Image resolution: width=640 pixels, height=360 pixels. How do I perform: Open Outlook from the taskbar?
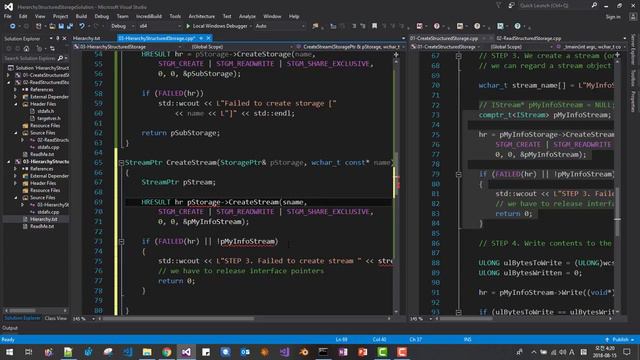(x=245, y=352)
